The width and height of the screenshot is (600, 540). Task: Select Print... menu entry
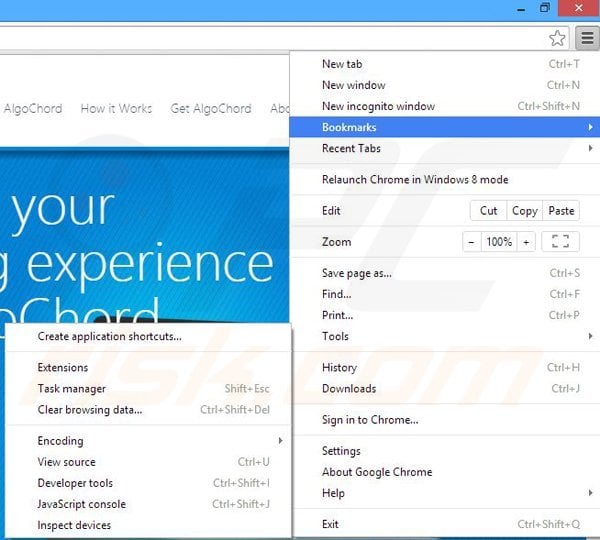pyautogui.click(x=445, y=315)
